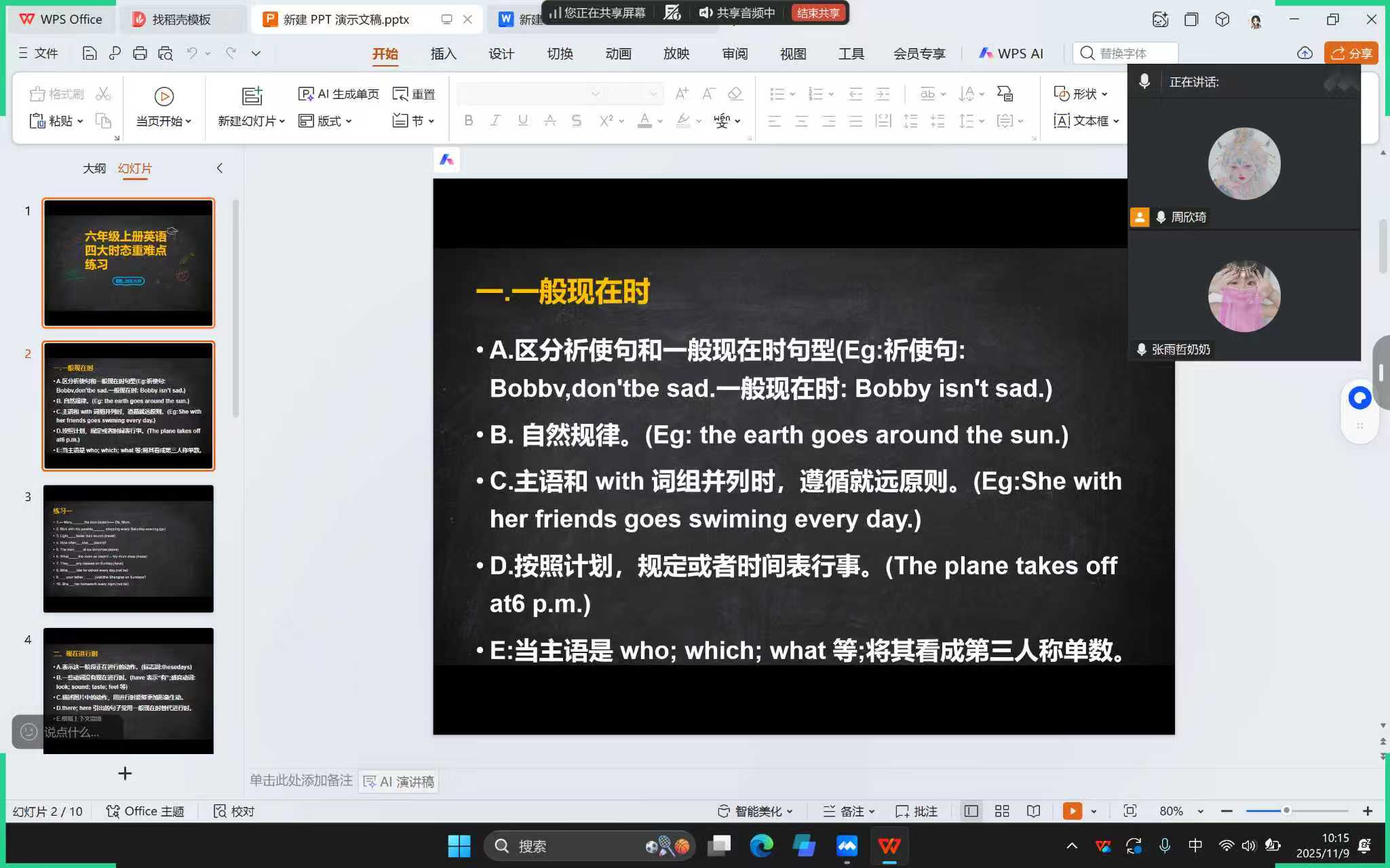Expand the 80% zoom level dropdown
Viewport: 1390px width, 868px height.
click(x=1200, y=811)
